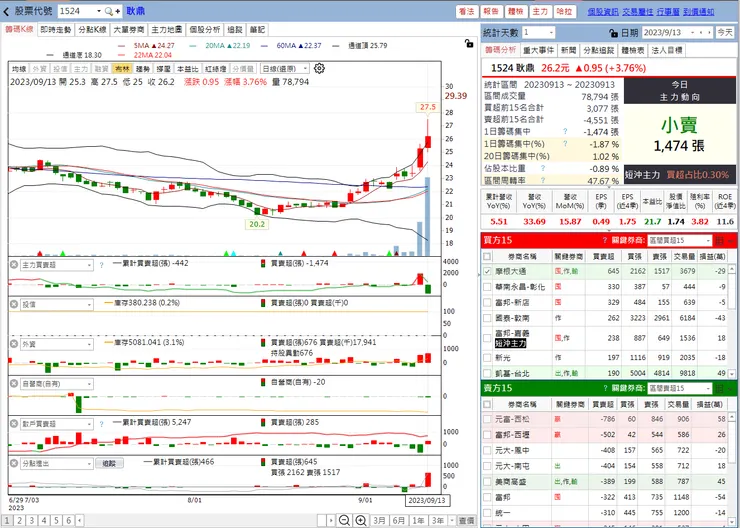The image size is (740, 528).
Task: Open the stock code 1524 dropdown
Action: (99, 11)
